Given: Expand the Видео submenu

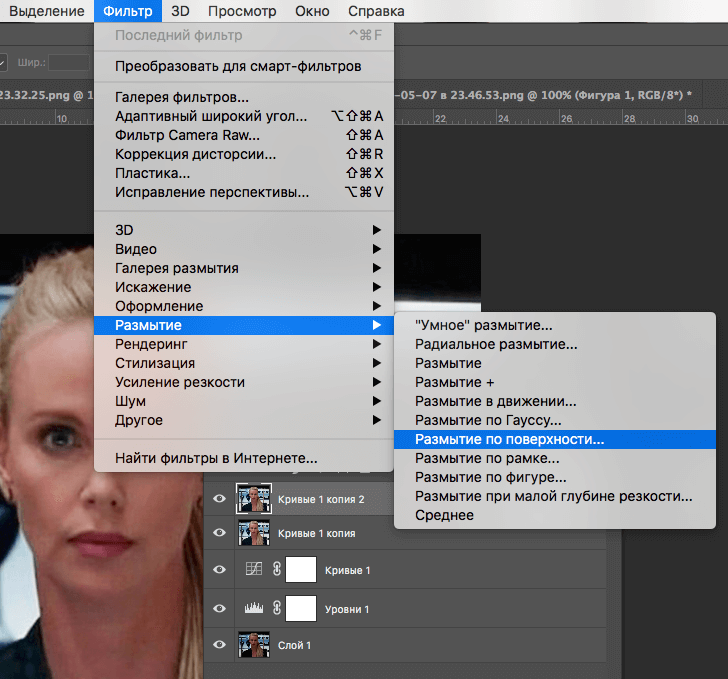Looking at the screenshot, I should pos(244,249).
